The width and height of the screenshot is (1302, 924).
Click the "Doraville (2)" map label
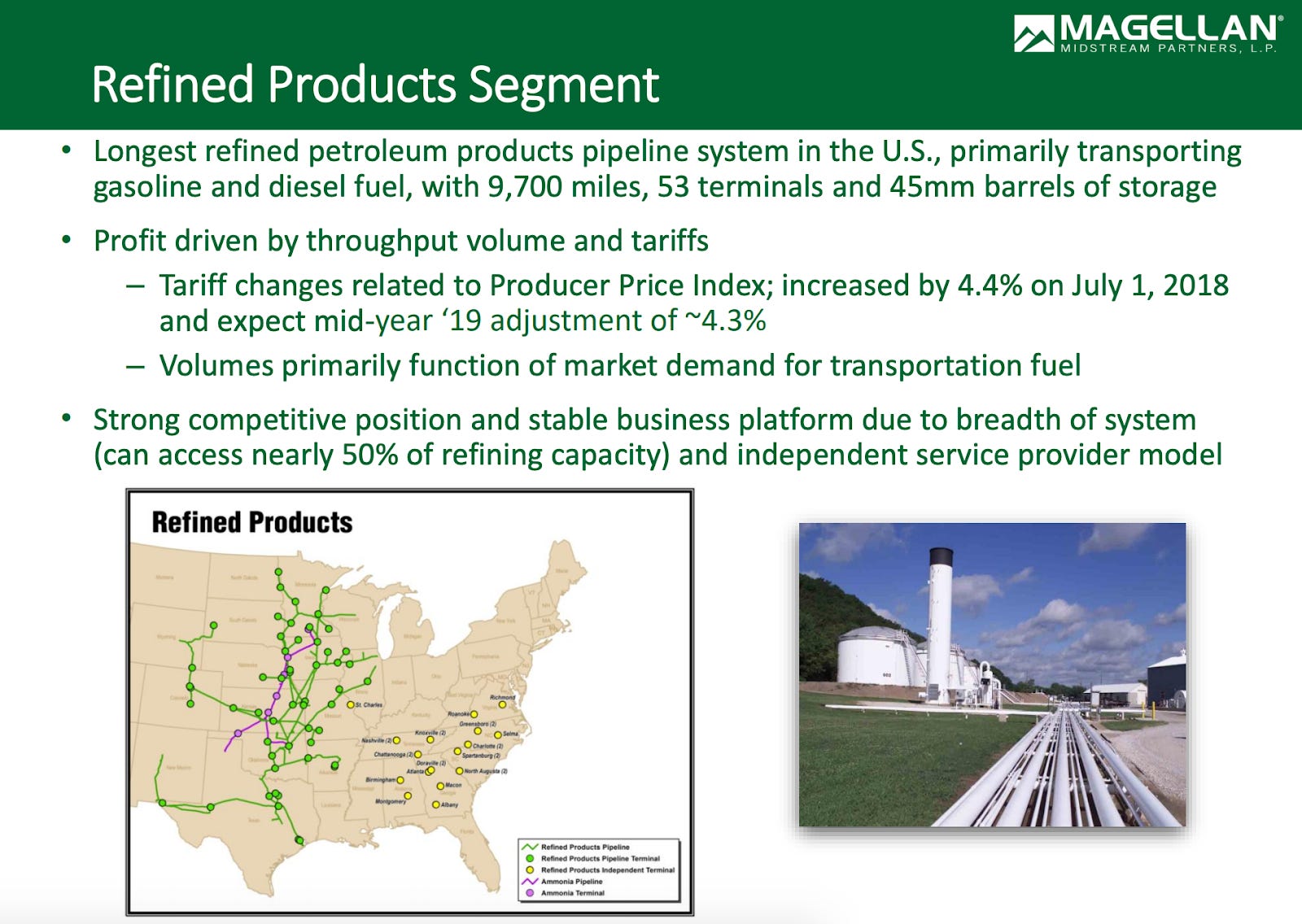point(431,763)
